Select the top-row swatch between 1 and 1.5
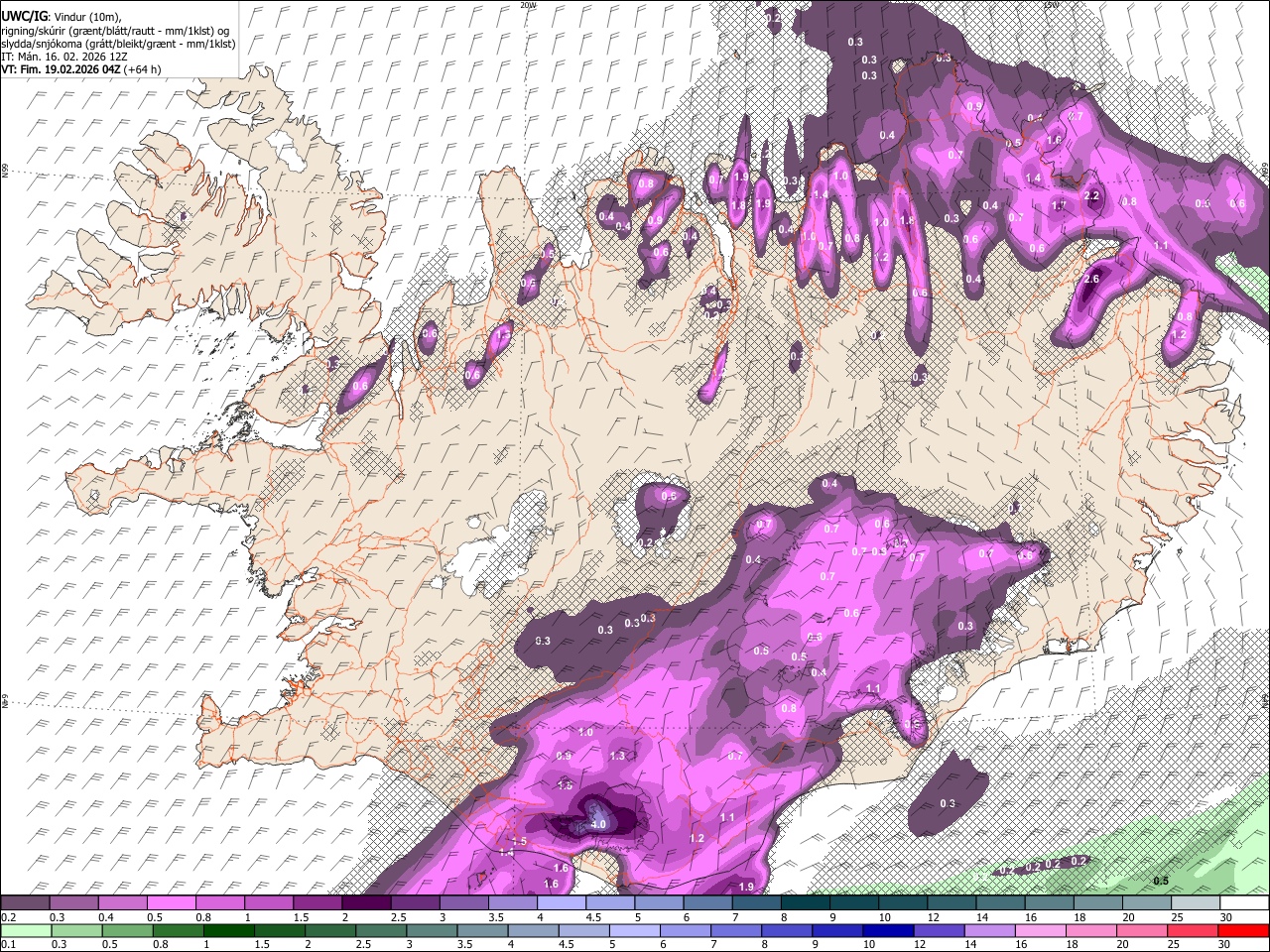This screenshot has height=952, width=1270. pos(270,902)
